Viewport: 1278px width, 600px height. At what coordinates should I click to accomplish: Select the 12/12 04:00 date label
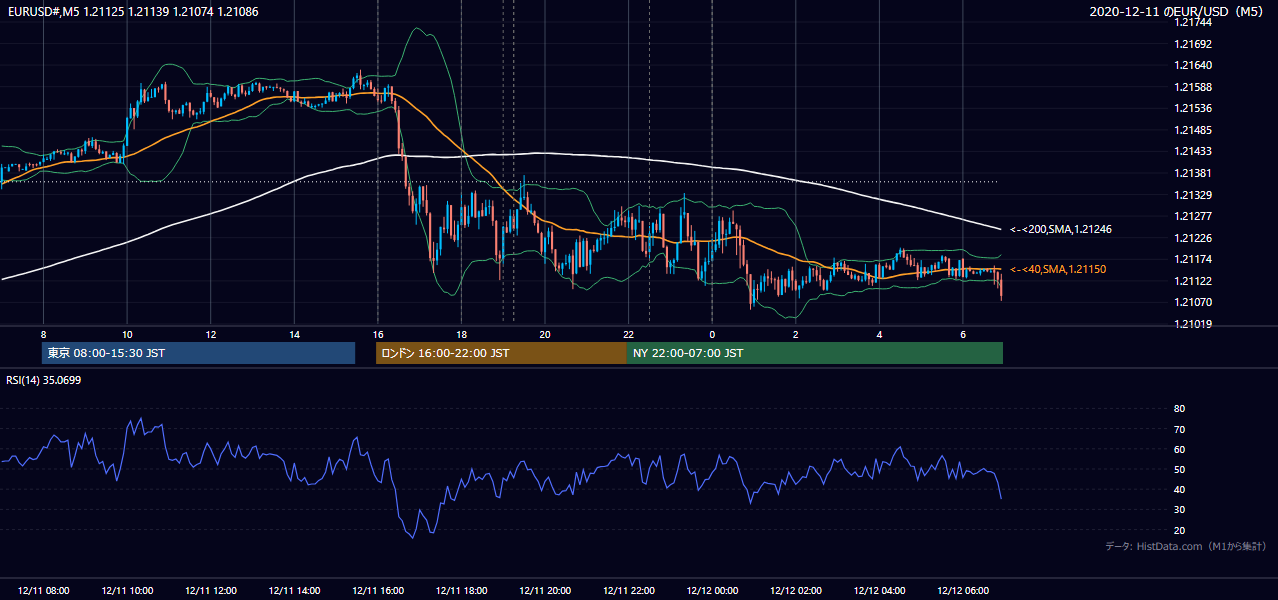[x=879, y=591]
